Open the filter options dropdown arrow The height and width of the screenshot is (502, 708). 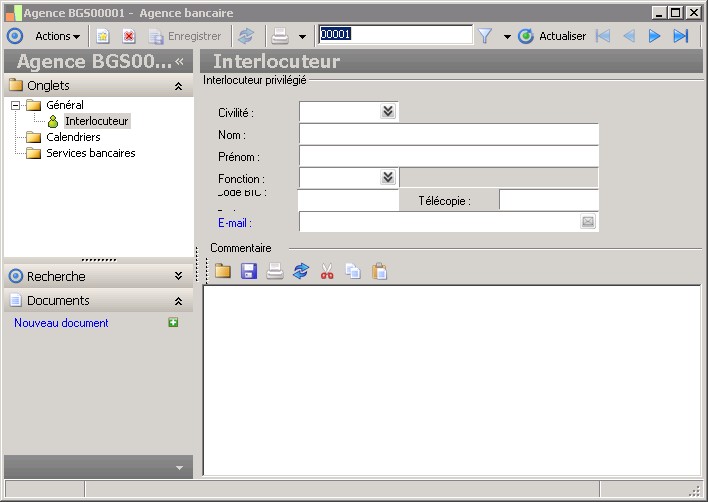point(507,37)
